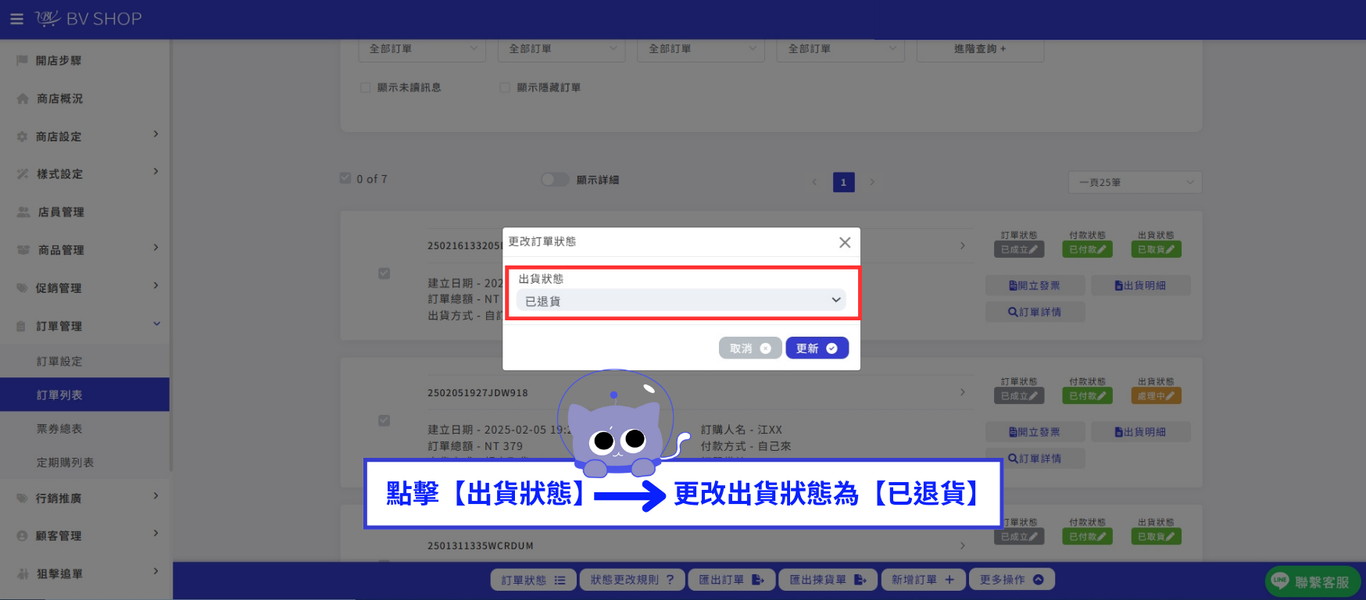Expand the 商品管理 sidebar section

click(85, 250)
